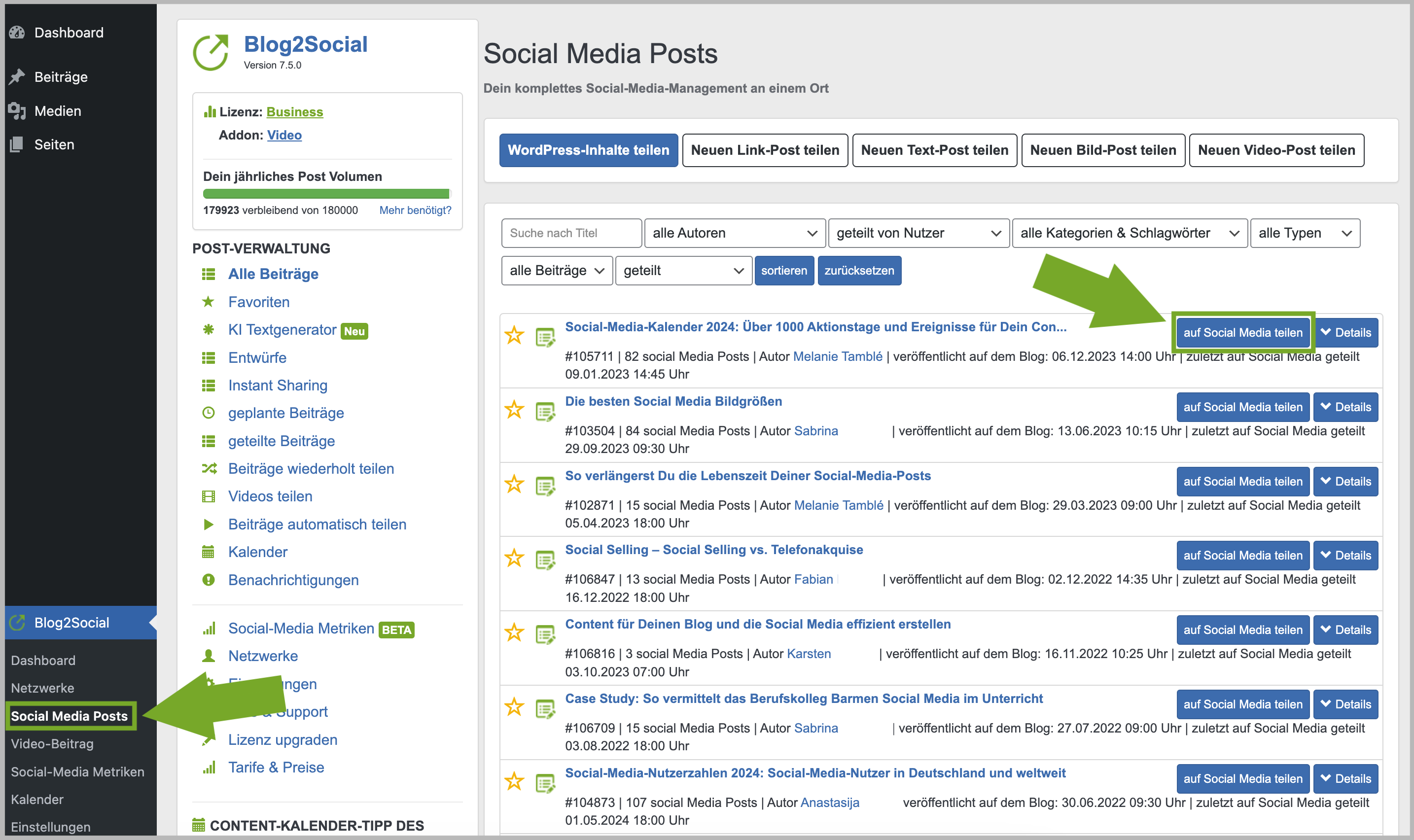The width and height of the screenshot is (1414, 840).
Task: Select Neuen Bild-Post teilen tab
Action: point(1103,150)
